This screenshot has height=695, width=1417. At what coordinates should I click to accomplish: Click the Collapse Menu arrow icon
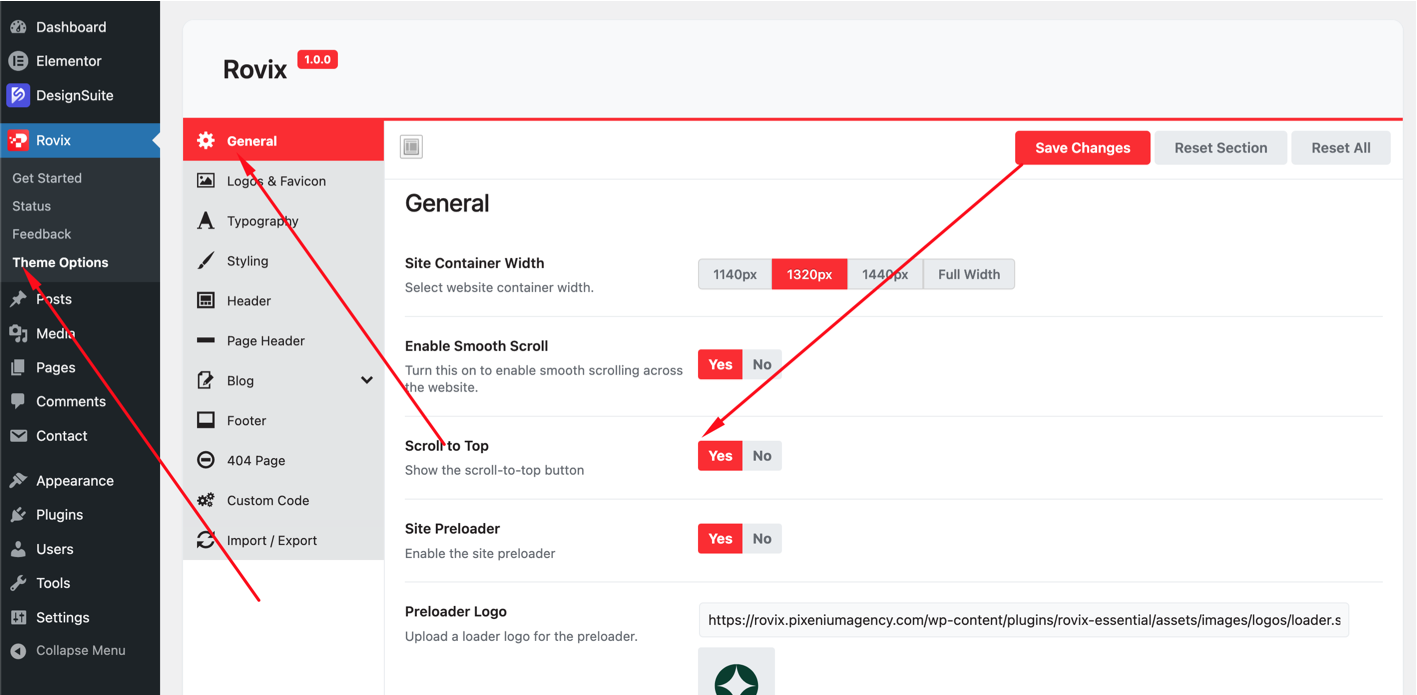(x=18, y=650)
